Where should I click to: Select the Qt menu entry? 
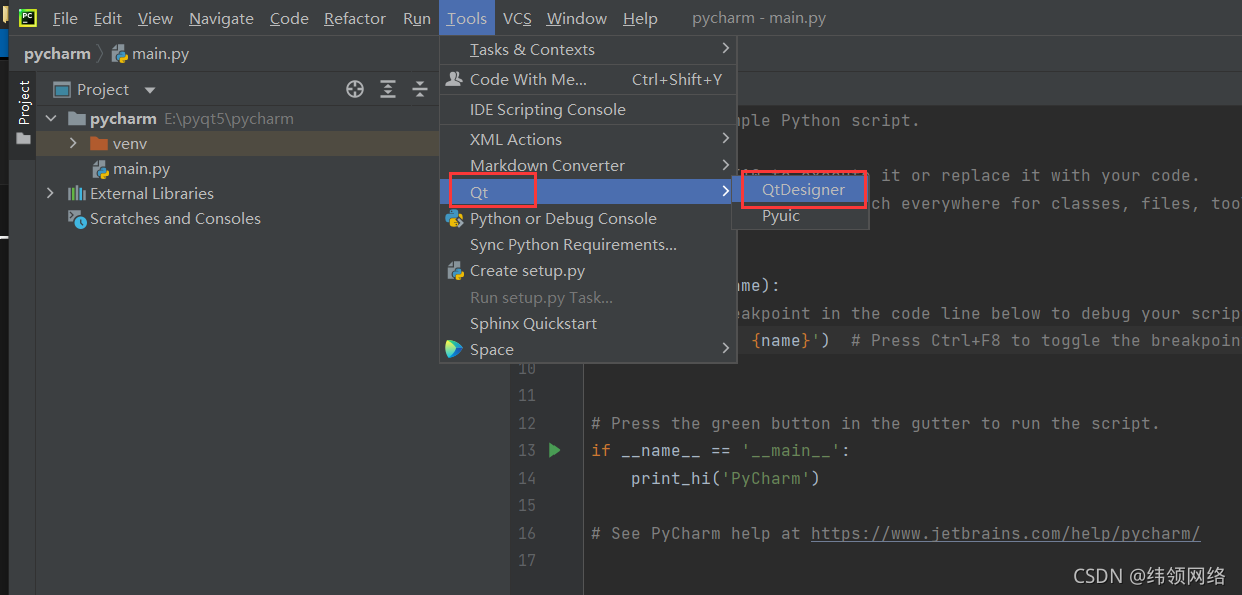[x=588, y=192]
